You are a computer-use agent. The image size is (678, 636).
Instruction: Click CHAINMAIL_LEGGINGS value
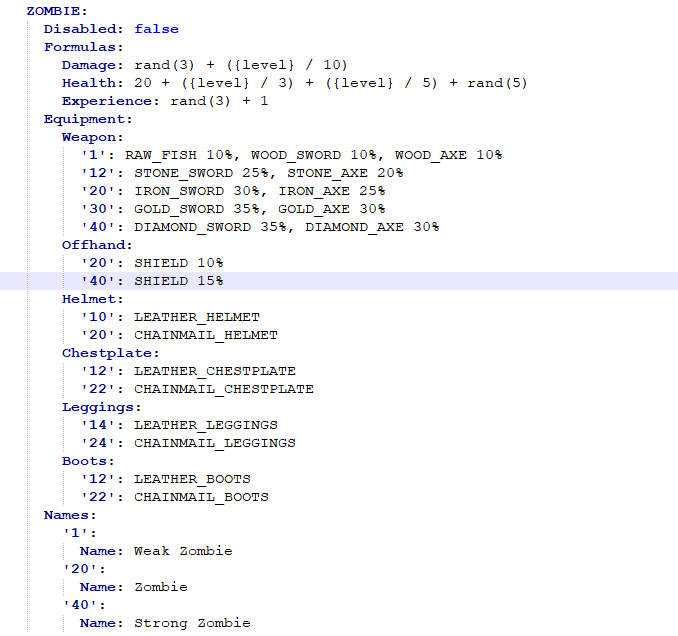click(215, 443)
